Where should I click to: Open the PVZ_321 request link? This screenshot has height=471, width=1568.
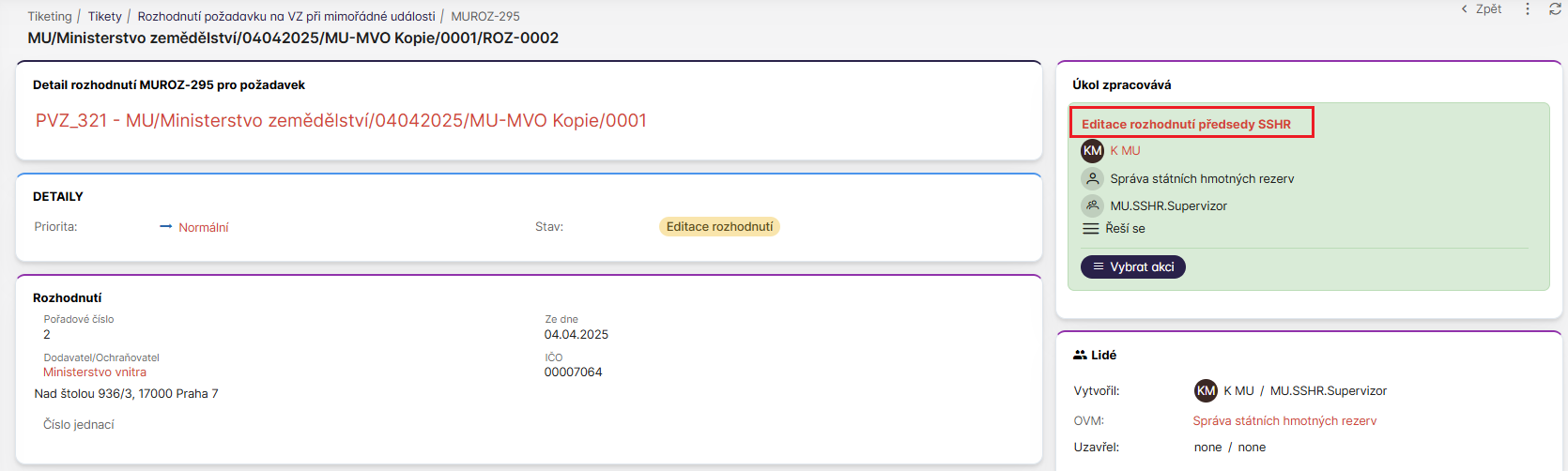click(341, 121)
